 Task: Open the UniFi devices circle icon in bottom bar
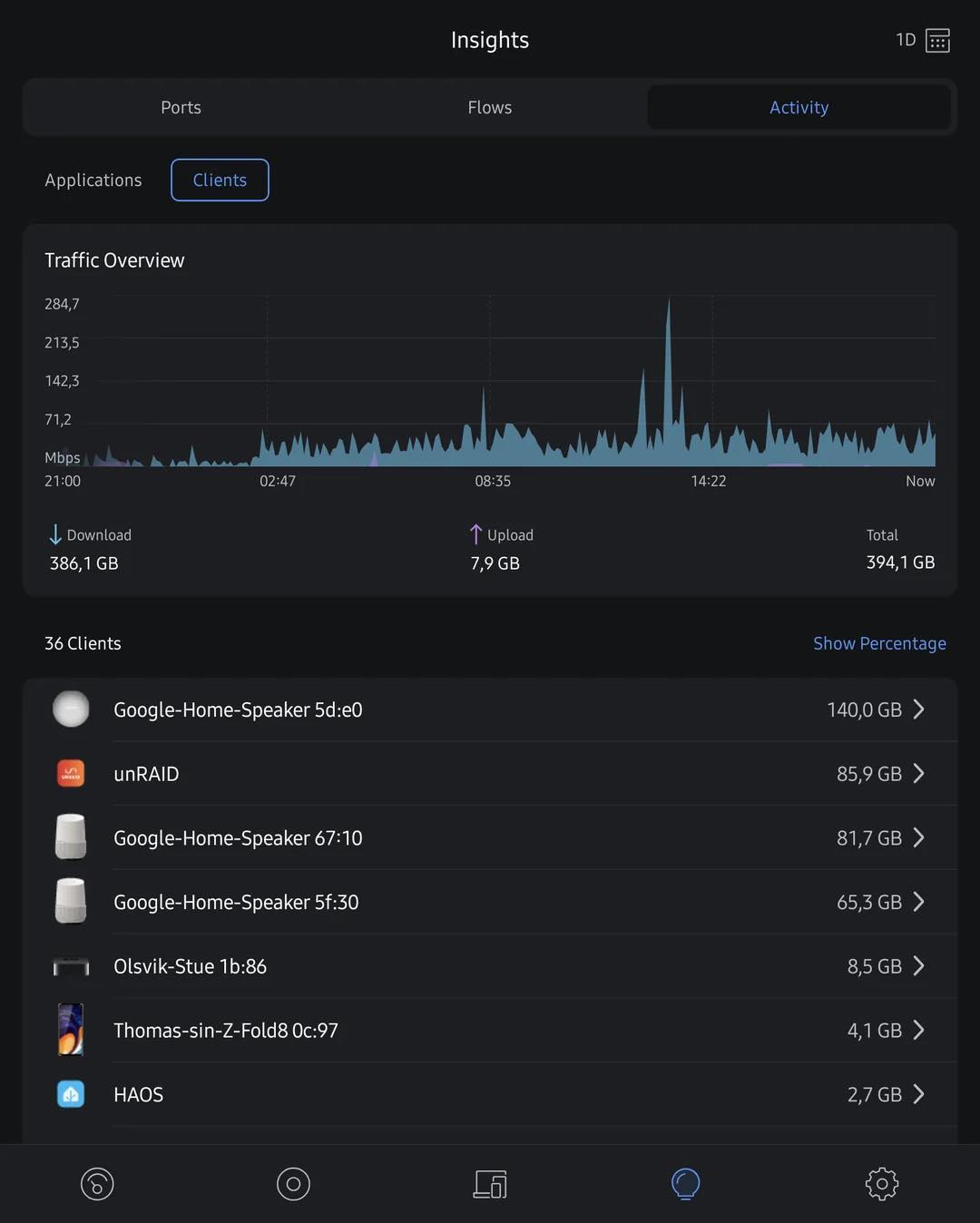coord(293,1184)
